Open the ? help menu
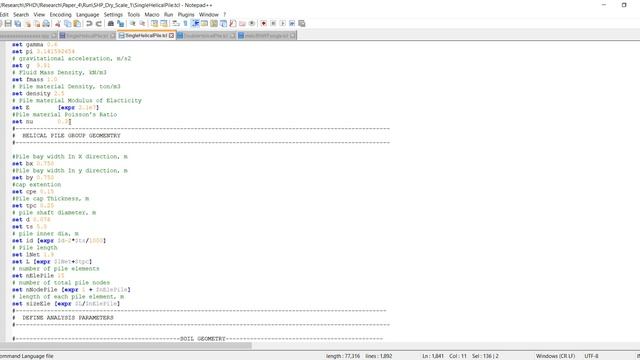Viewport: 640px width, 360px height. [x=224, y=15]
